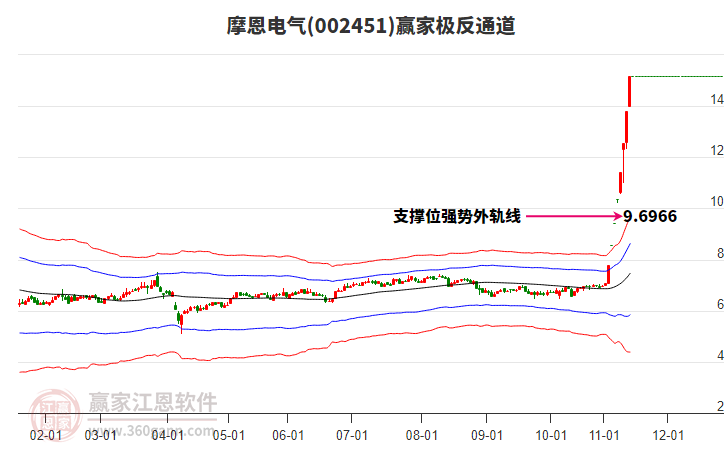This screenshot has height=450, width=726.
Task: Click the 05-01 date axis label
Action: pos(228,435)
